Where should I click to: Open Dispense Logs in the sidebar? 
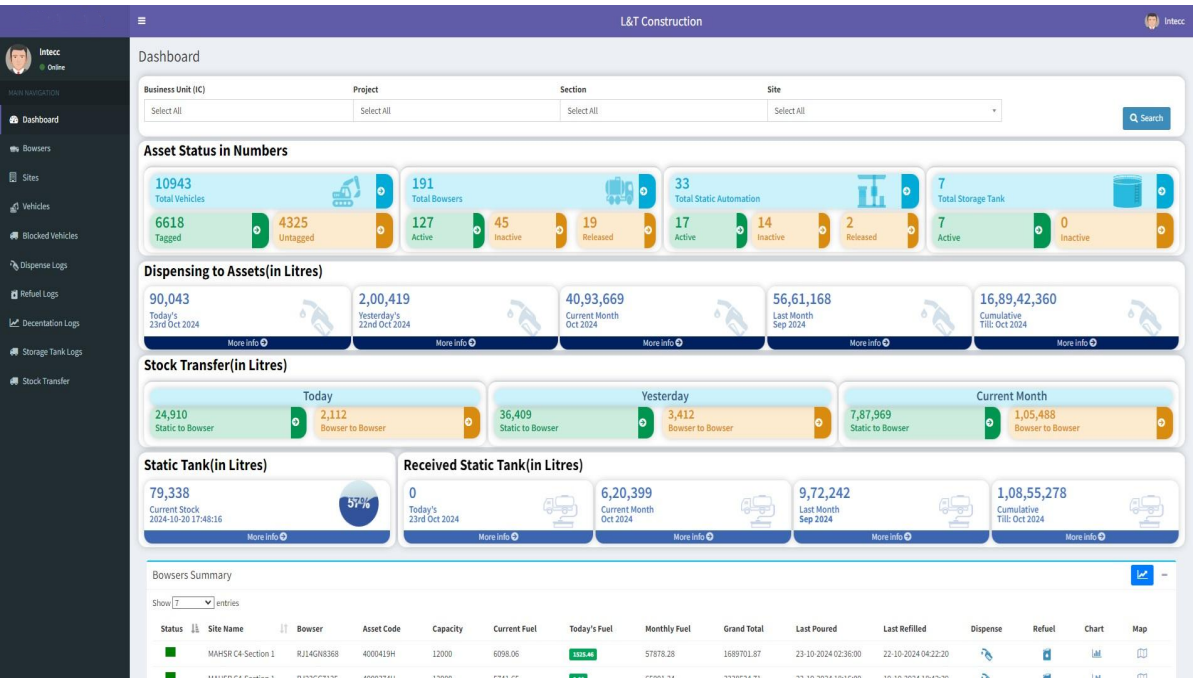65,265
